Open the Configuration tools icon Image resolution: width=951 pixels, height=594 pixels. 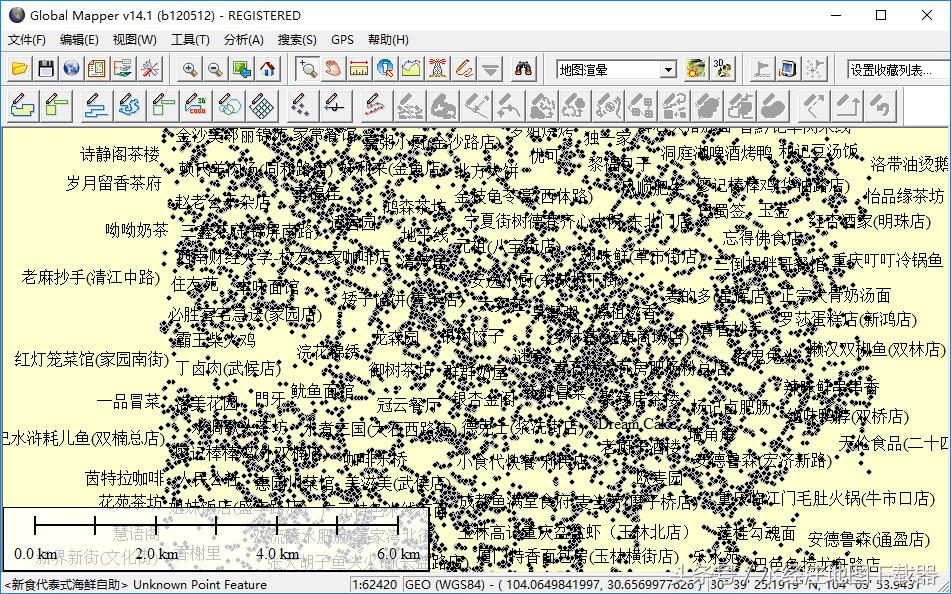(x=149, y=69)
